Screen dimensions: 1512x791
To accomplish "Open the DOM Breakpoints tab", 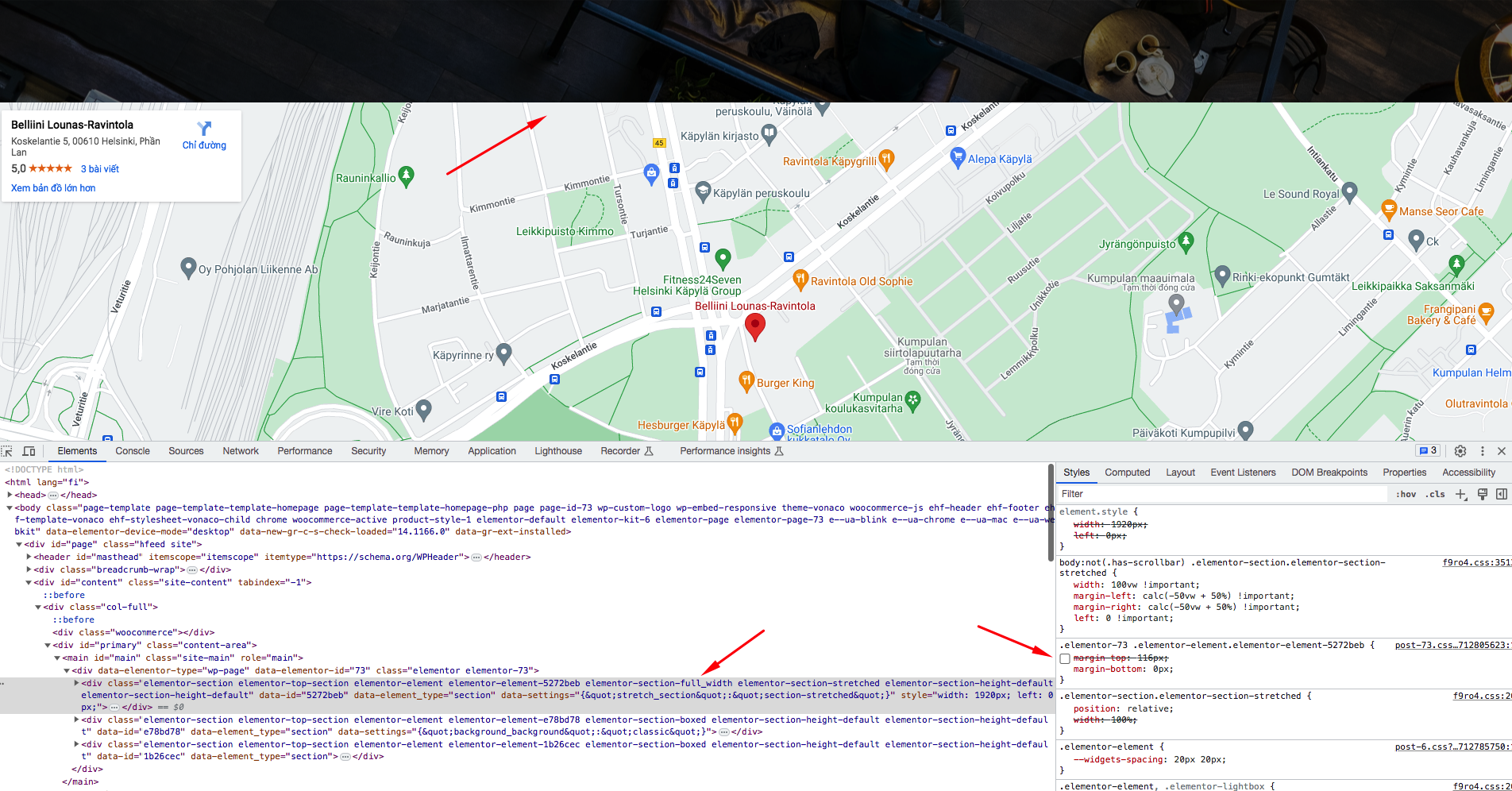I will click(x=1329, y=473).
